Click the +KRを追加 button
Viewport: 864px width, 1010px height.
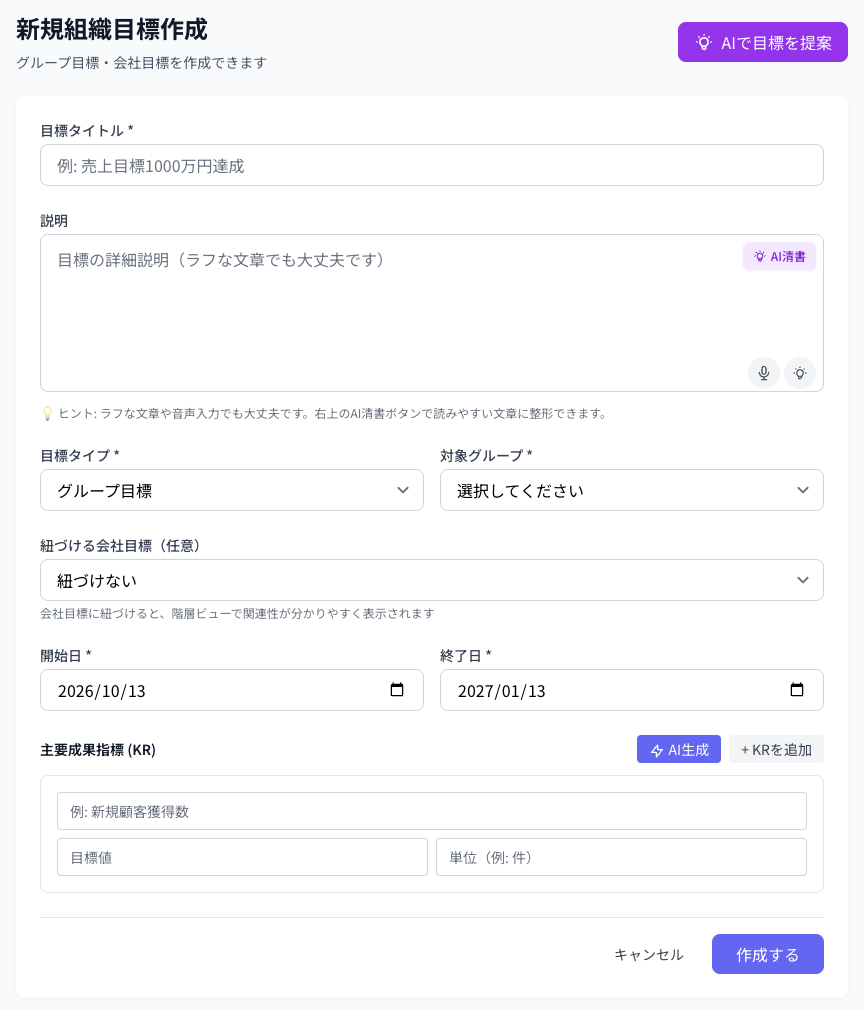pos(776,749)
